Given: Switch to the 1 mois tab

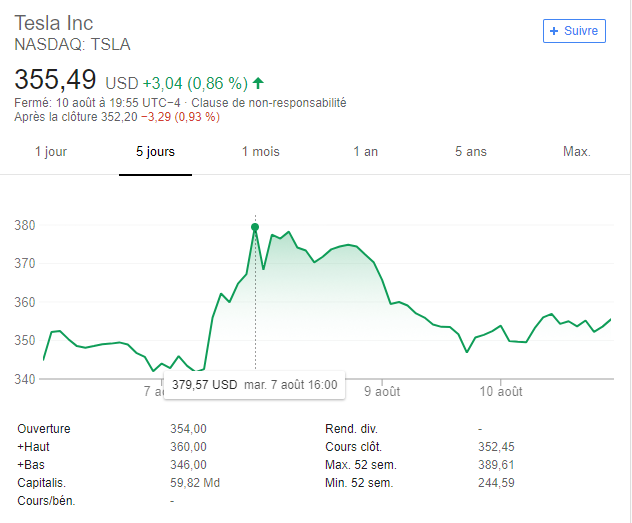Looking at the screenshot, I should [x=260, y=152].
